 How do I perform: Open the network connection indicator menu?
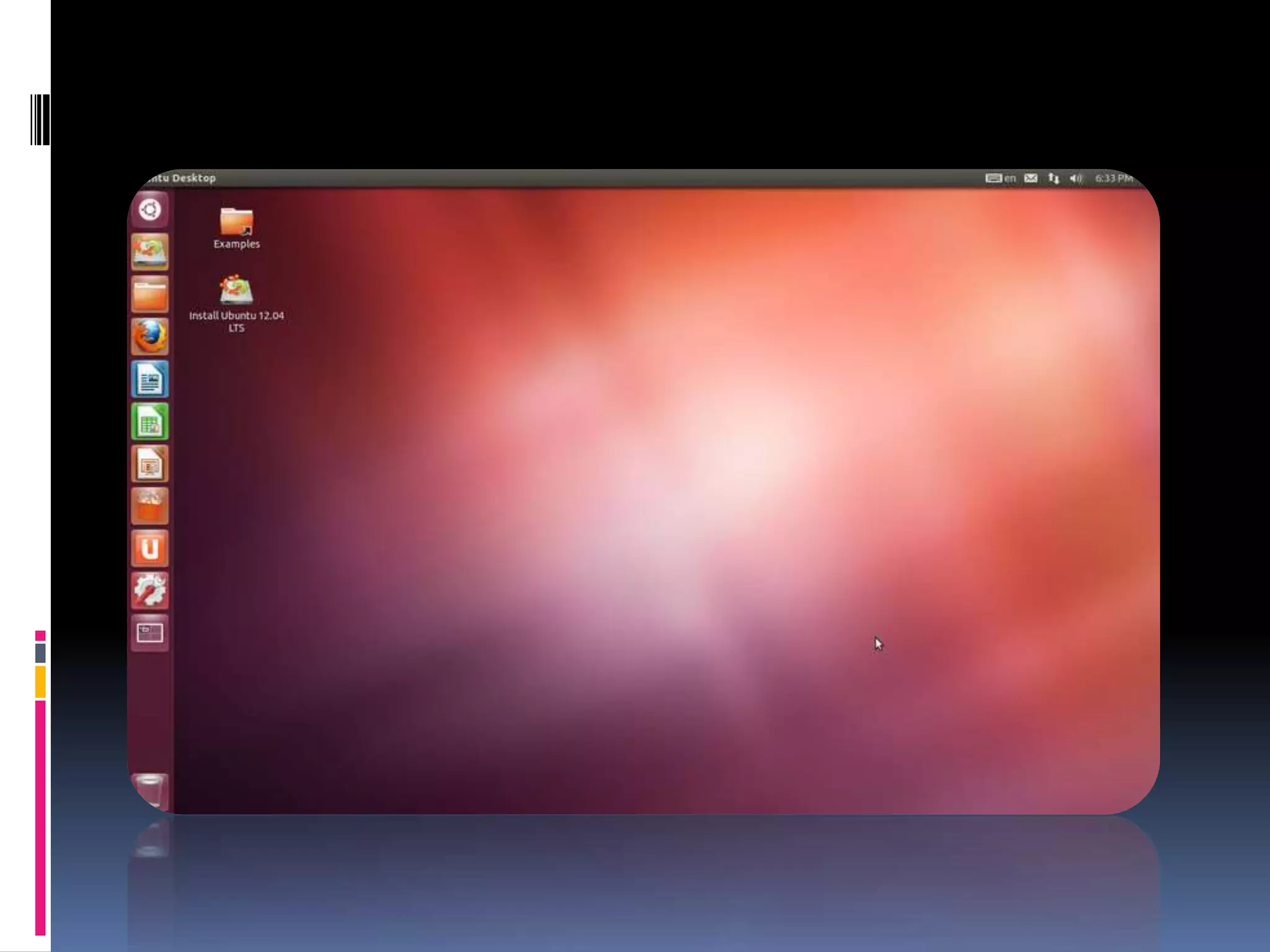click(1054, 178)
